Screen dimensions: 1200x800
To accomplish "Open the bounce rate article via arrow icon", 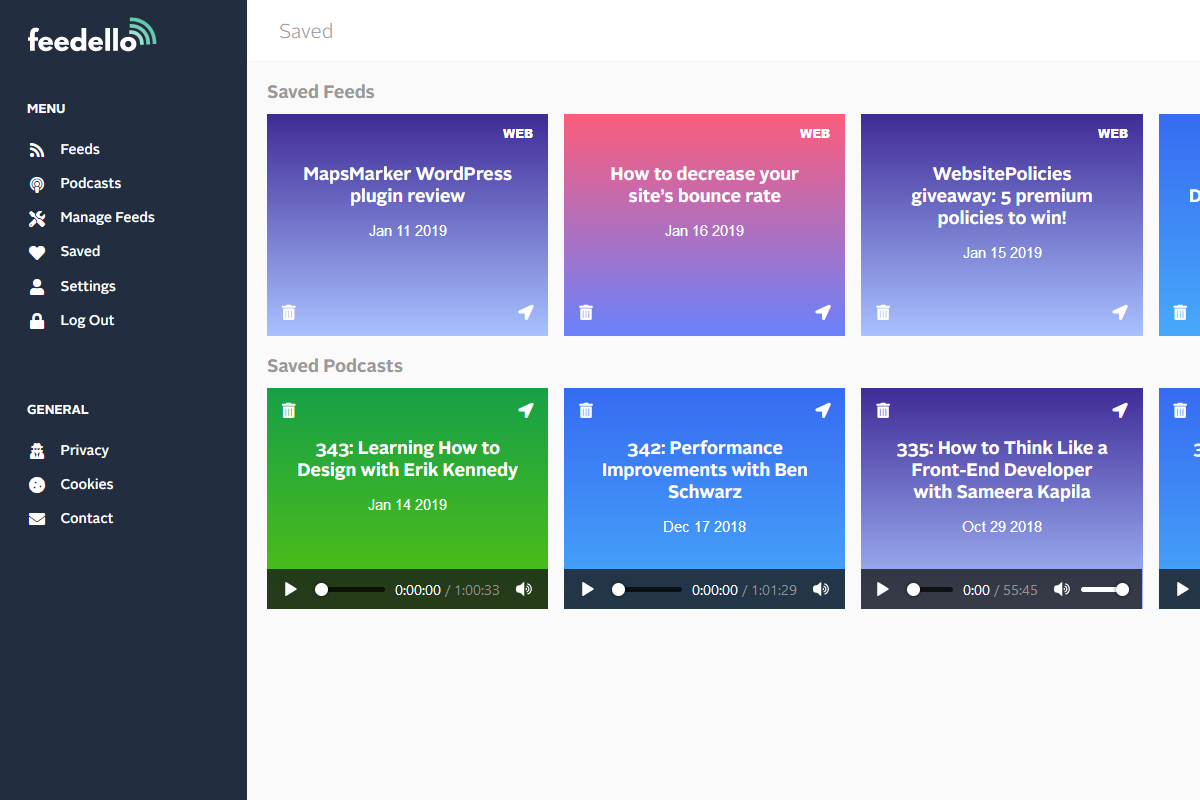I will tap(823, 312).
